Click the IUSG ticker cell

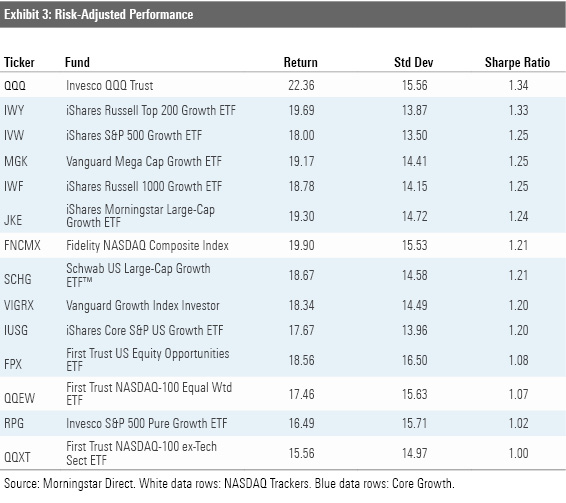pyautogui.click(x=16, y=330)
